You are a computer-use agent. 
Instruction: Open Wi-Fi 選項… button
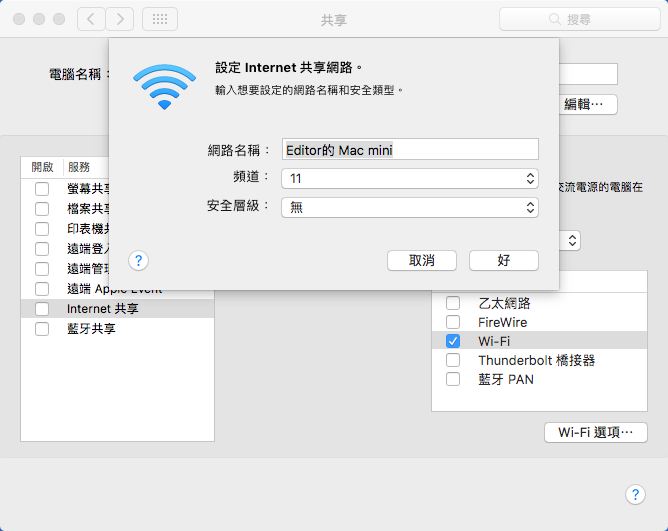pos(596,433)
